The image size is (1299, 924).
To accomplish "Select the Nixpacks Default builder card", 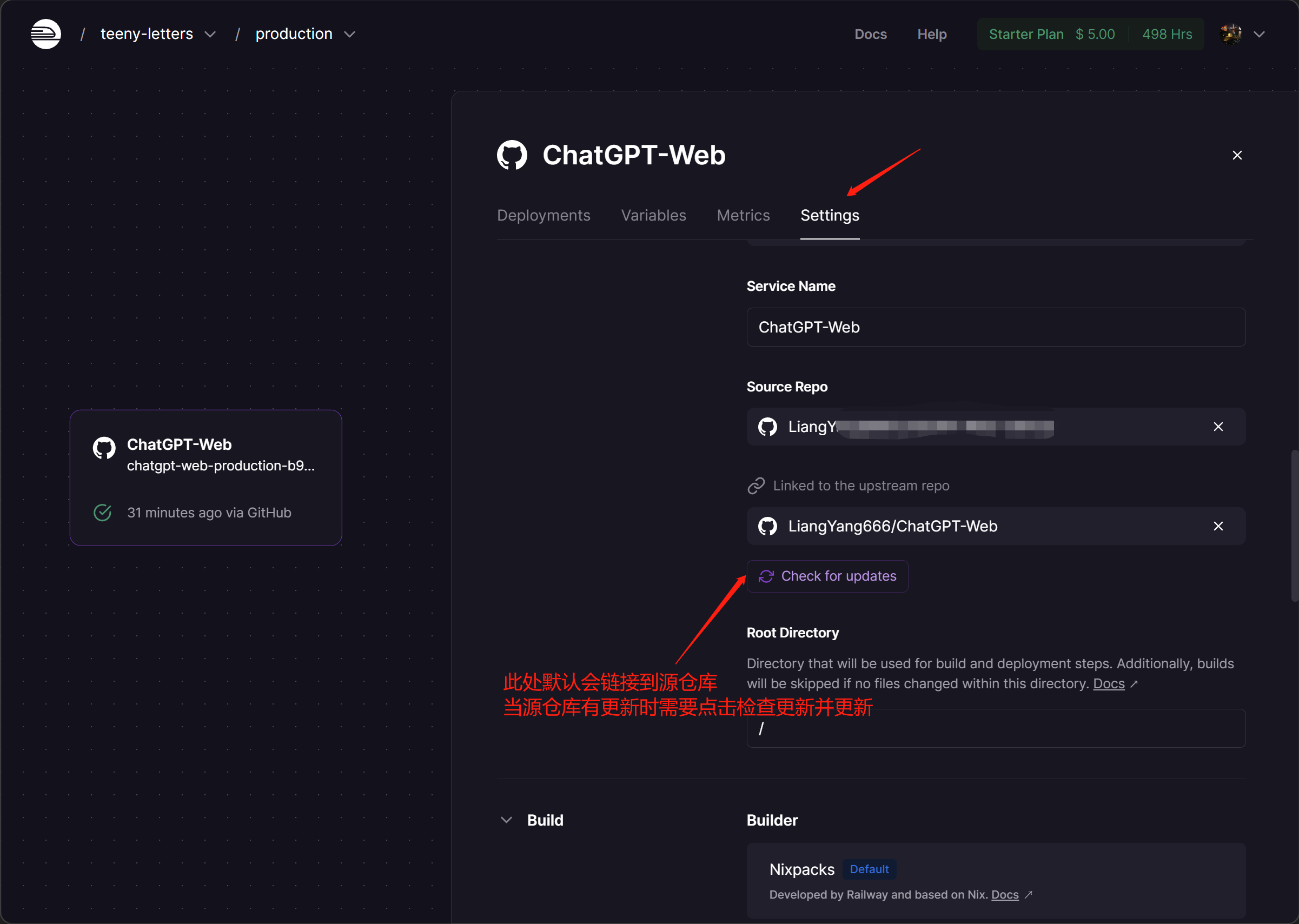I will tap(996, 881).
